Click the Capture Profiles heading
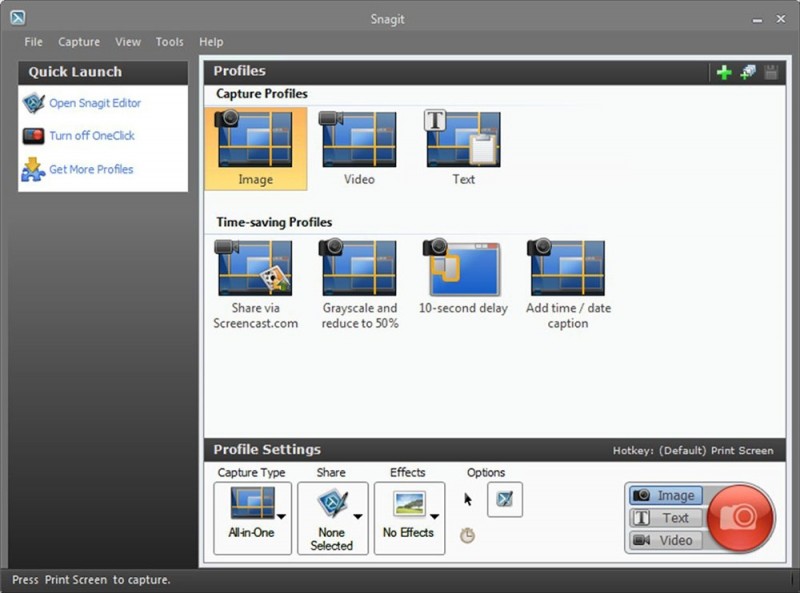 pyautogui.click(x=262, y=93)
